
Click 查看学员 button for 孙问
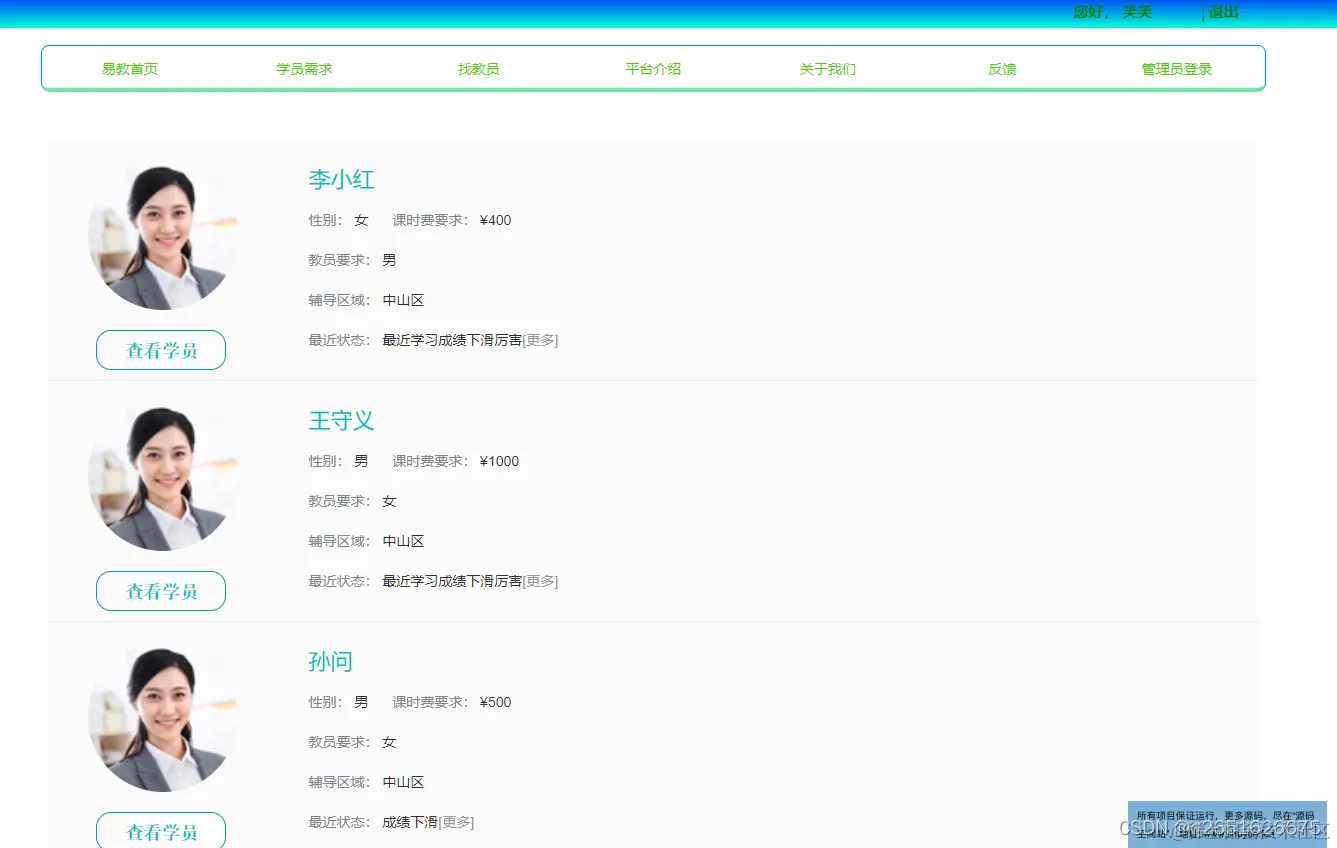click(x=160, y=831)
